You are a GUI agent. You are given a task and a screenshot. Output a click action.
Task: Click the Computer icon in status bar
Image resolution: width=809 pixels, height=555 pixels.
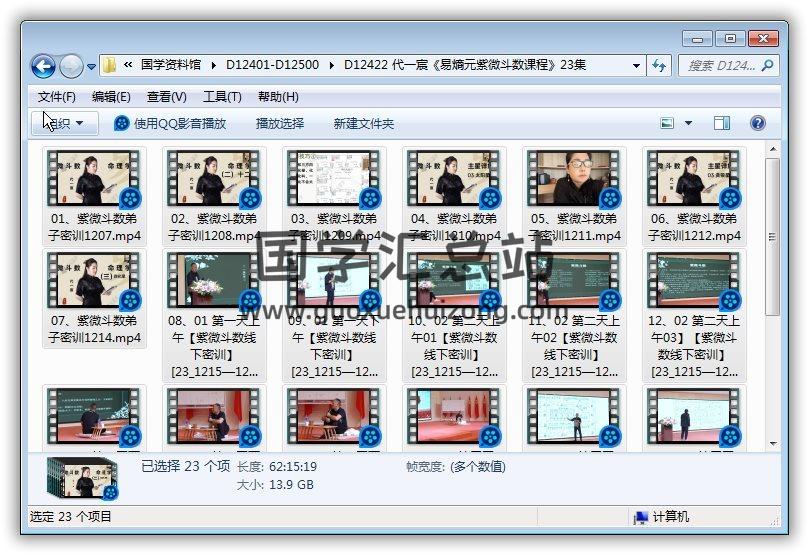click(641, 517)
